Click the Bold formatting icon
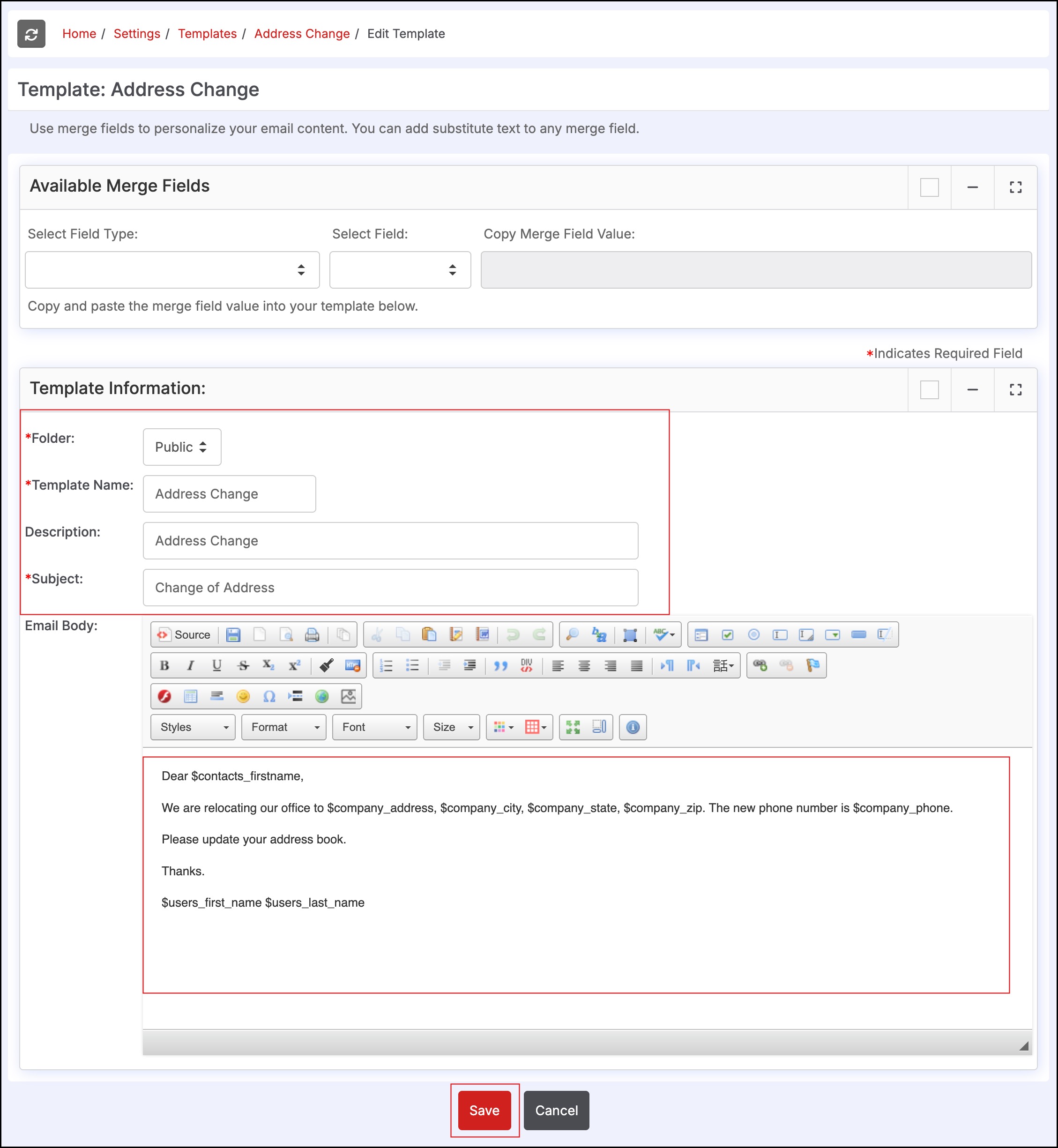The height and width of the screenshot is (1148, 1058). (164, 665)
